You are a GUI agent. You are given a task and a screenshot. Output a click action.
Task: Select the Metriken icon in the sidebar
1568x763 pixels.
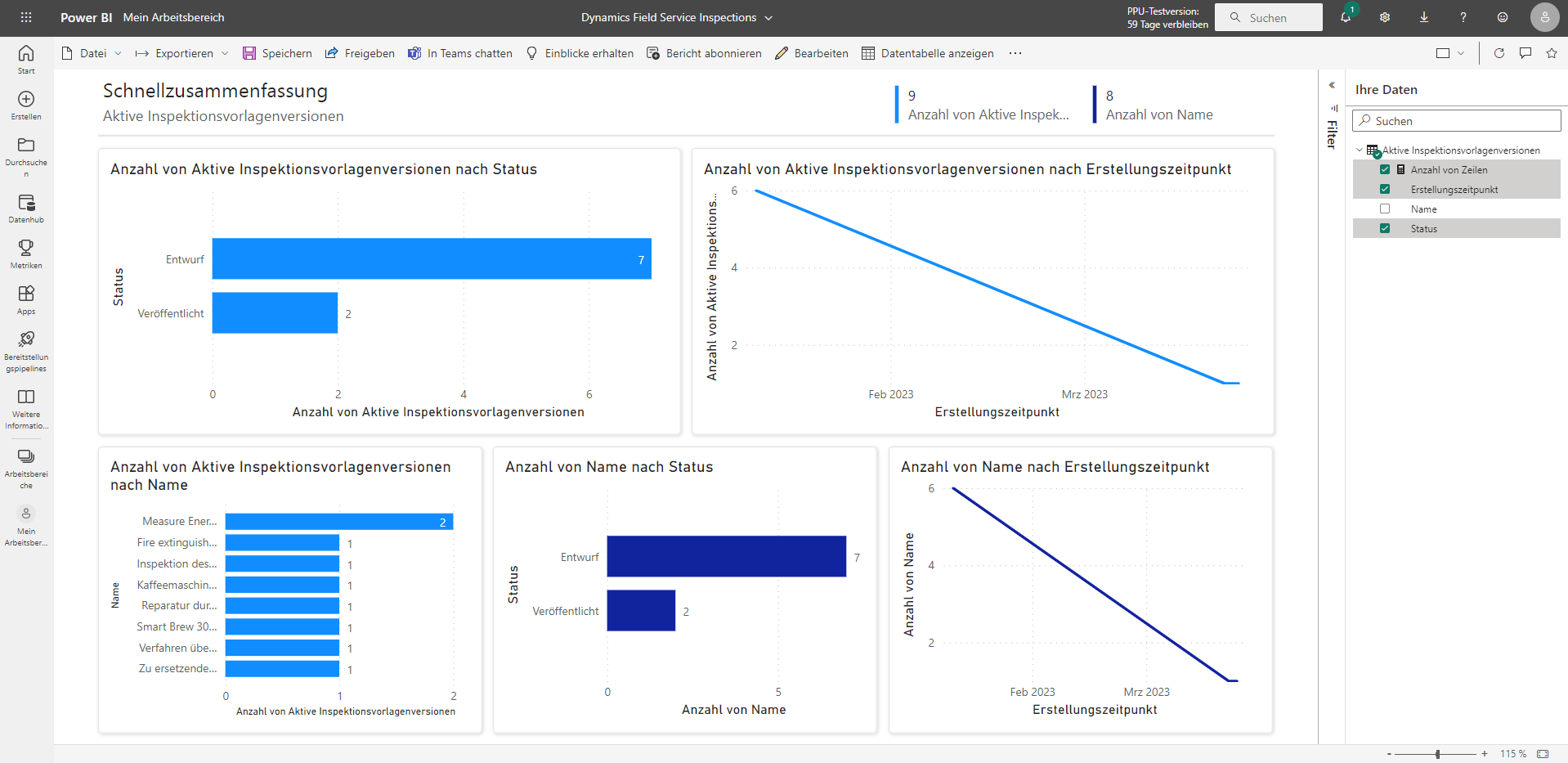tap(26, 254)
